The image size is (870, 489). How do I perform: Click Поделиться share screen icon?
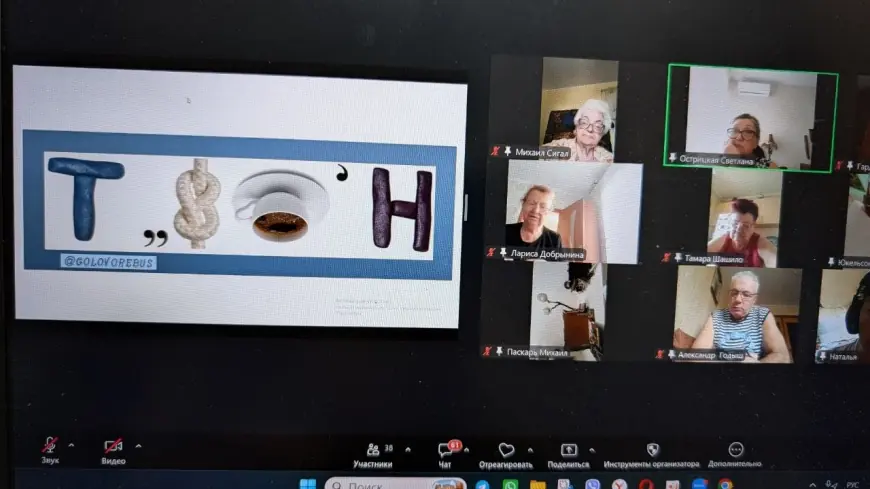point(568,456)
